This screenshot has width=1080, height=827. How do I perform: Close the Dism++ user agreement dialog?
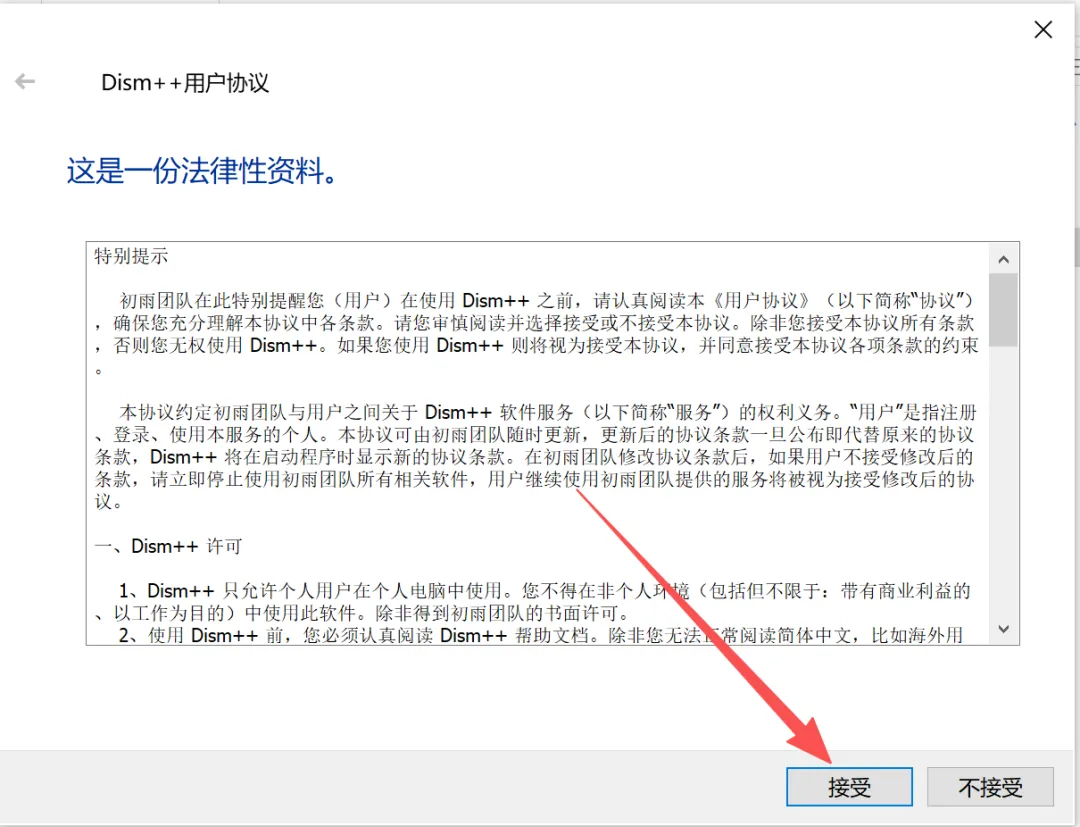pos(1043,30)
